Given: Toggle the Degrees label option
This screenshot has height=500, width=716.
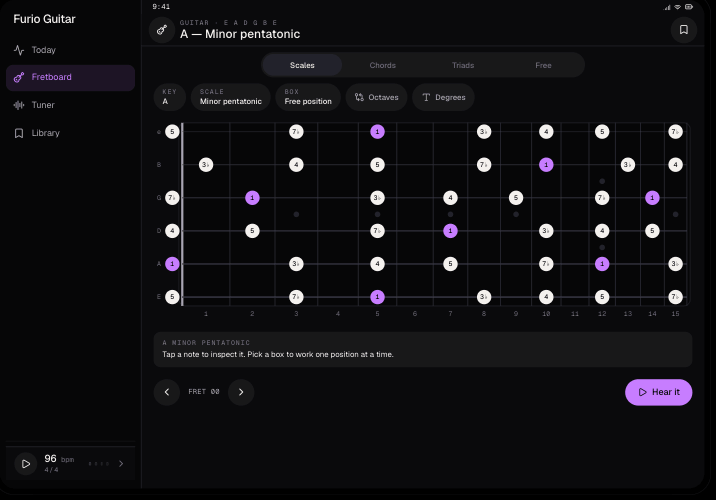Looking at the screenshot, I should (x=443, y=97).
